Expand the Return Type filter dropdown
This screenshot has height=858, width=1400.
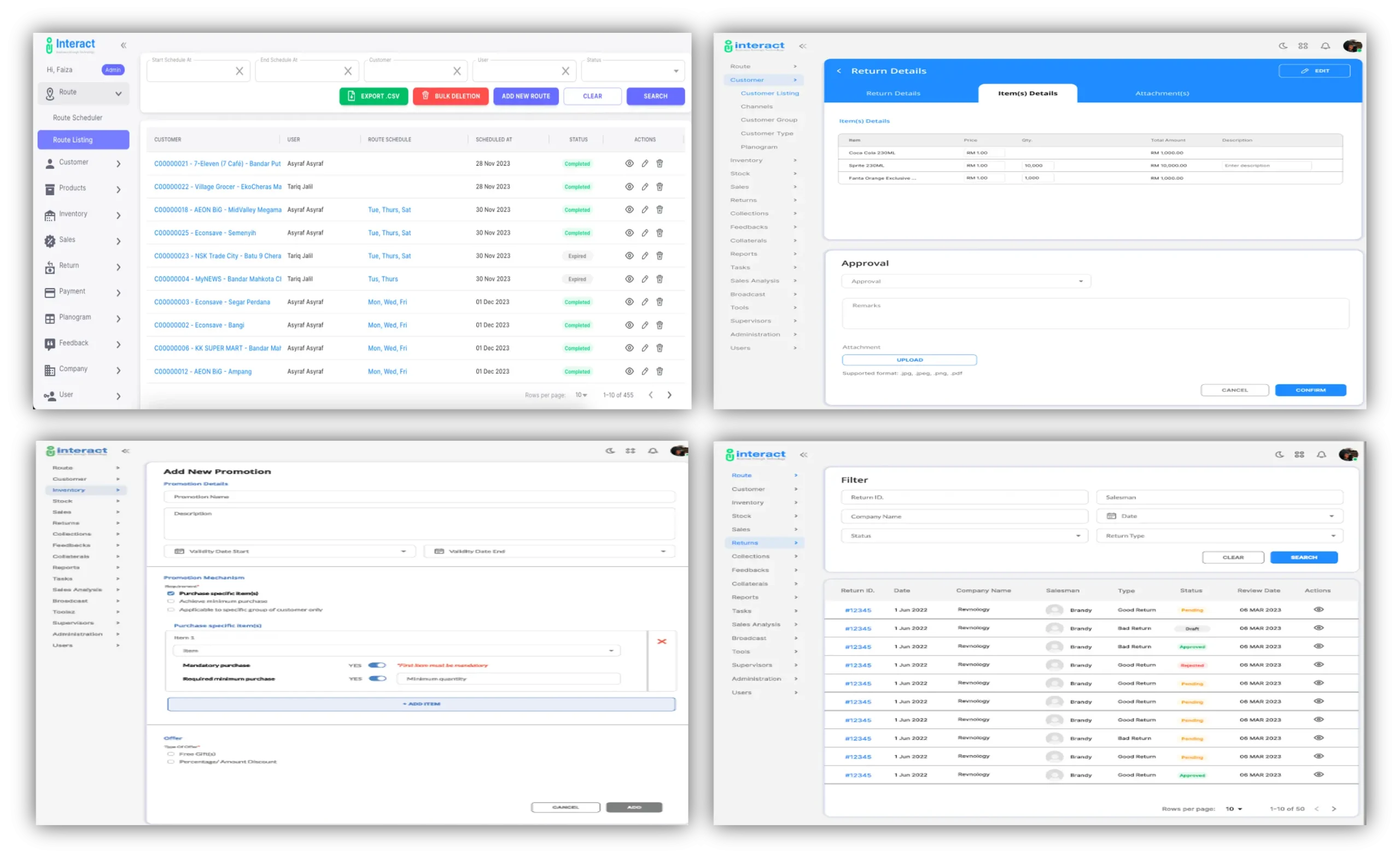click(x=1334, y=535)
